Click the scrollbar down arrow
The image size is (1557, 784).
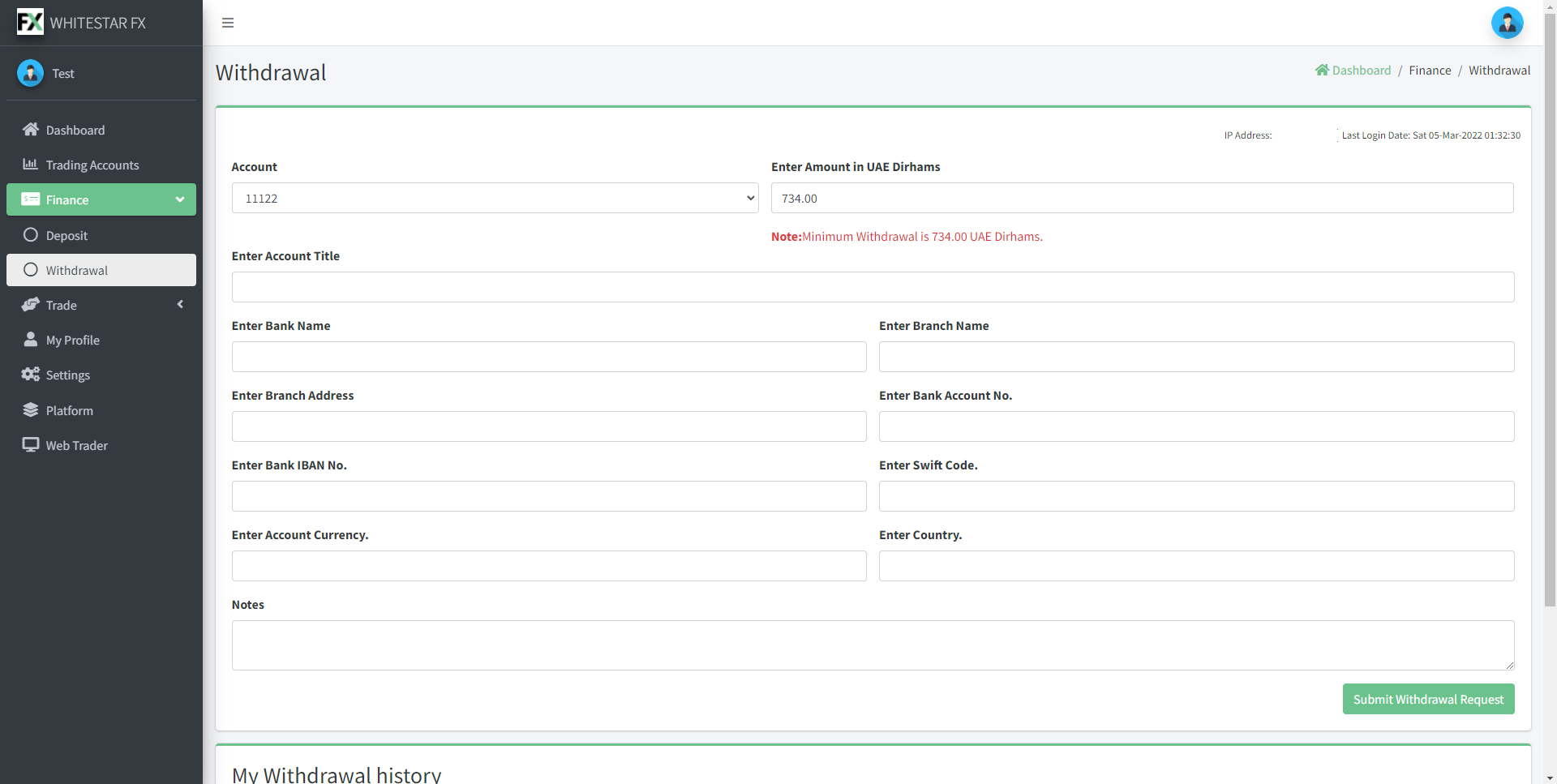click(1550, 778)
